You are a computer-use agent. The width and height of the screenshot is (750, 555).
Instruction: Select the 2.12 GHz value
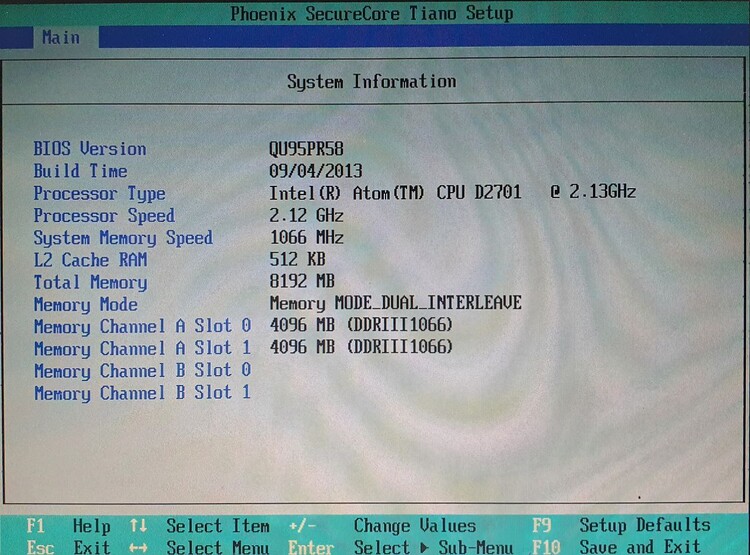306,215
